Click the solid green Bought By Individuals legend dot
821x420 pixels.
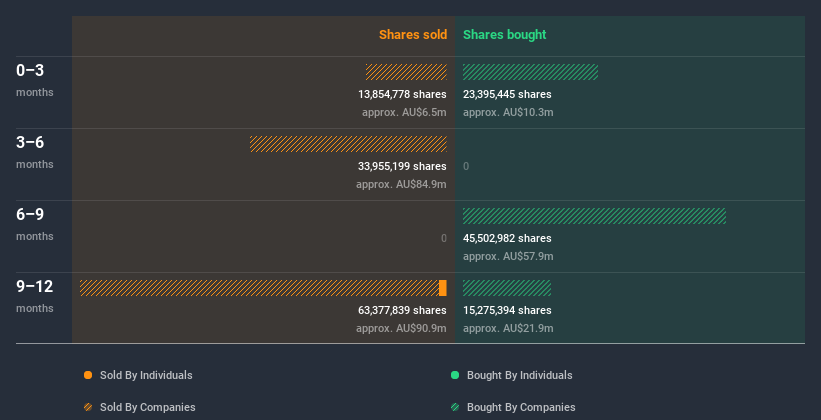(455, 375)
